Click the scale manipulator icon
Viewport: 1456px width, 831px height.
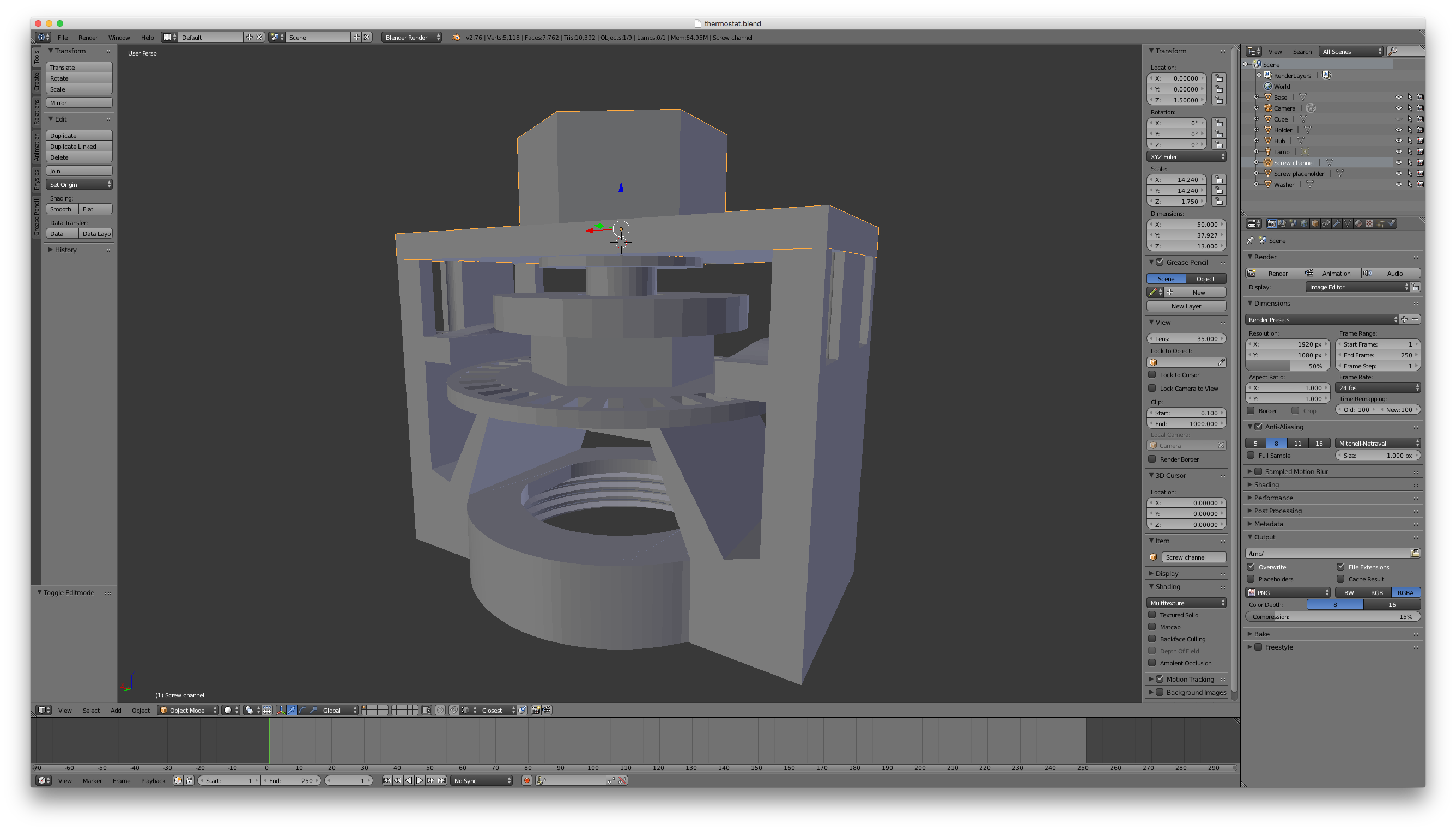pyautogui.click(x=313, y=710)
